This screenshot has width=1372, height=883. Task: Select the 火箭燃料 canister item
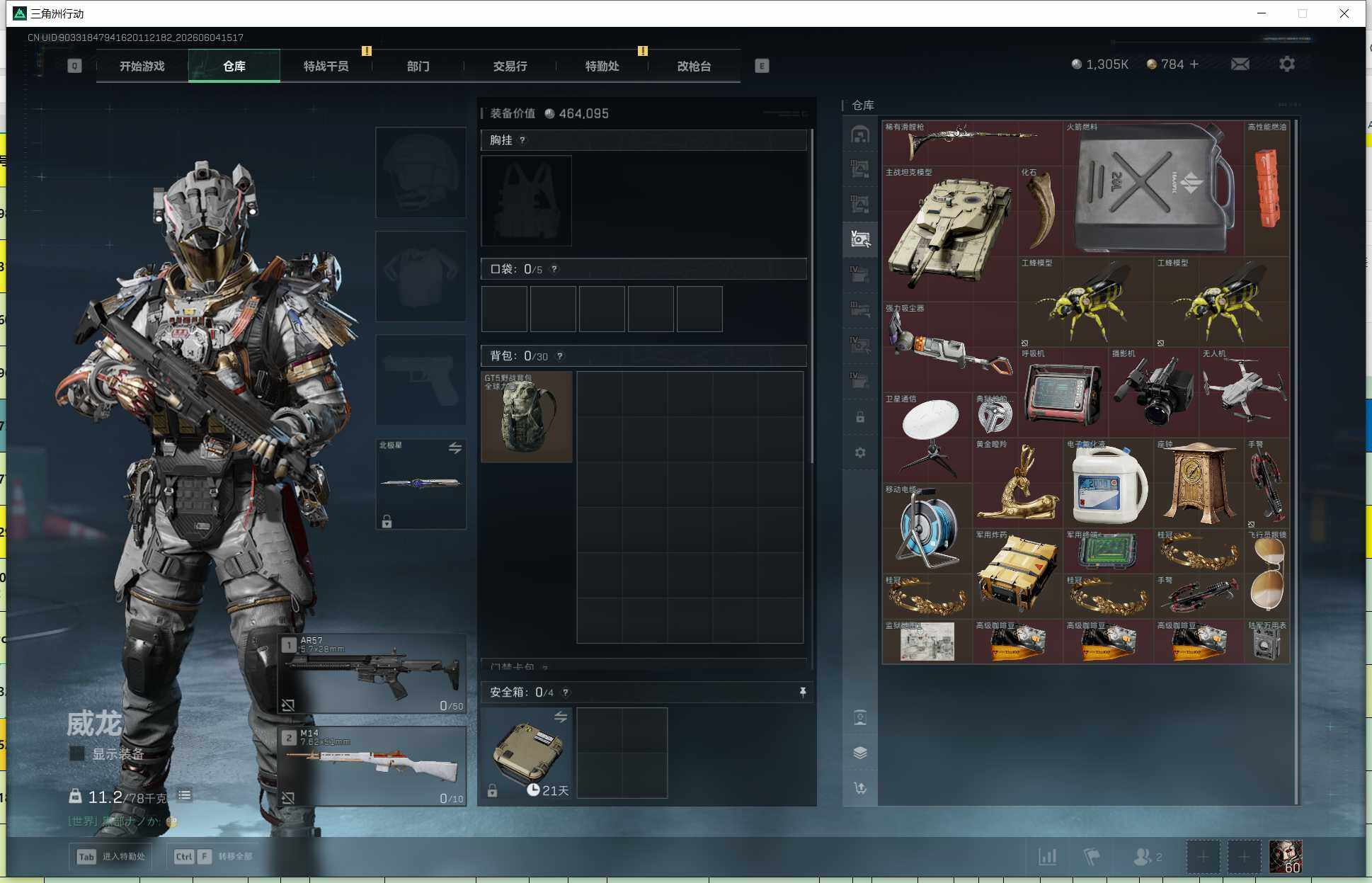pos(1154,188)
